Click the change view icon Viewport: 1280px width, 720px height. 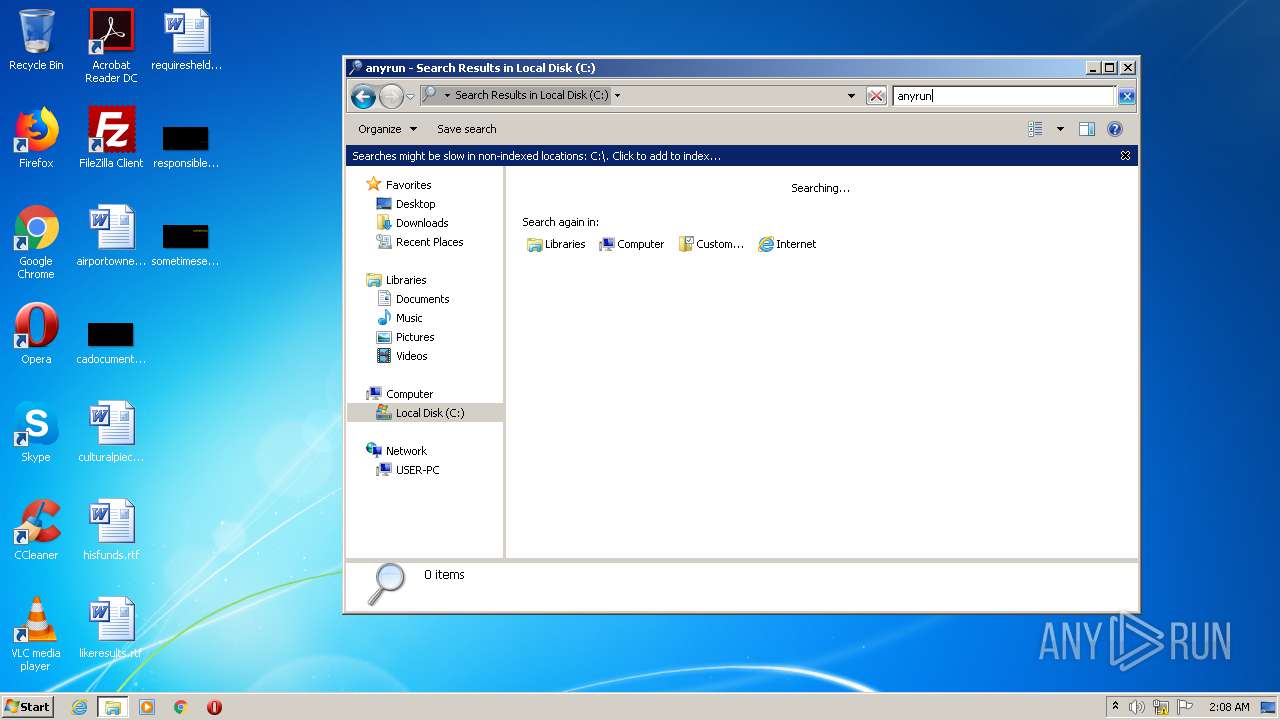(x=1035, y=129)
